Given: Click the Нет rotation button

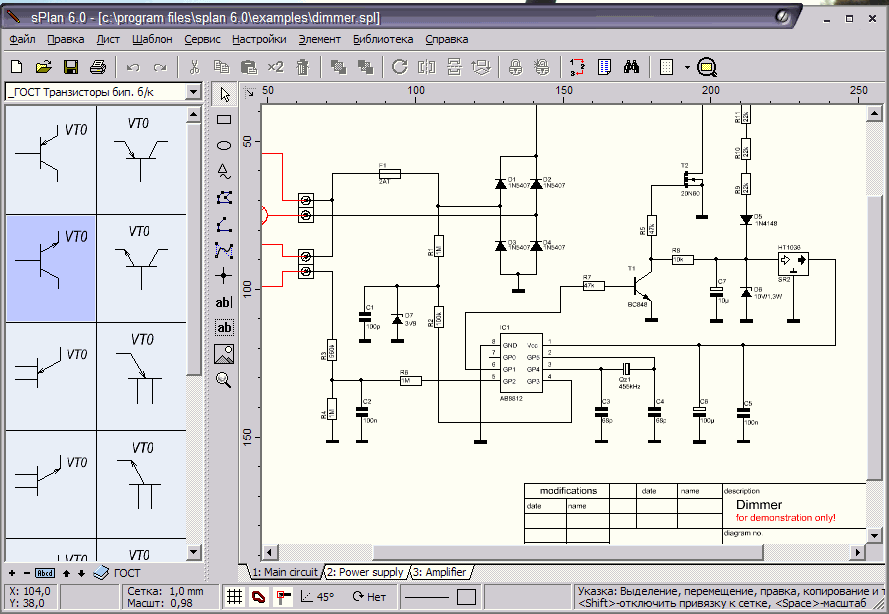Looking at the screenshot, I should [x=369, y=597].
